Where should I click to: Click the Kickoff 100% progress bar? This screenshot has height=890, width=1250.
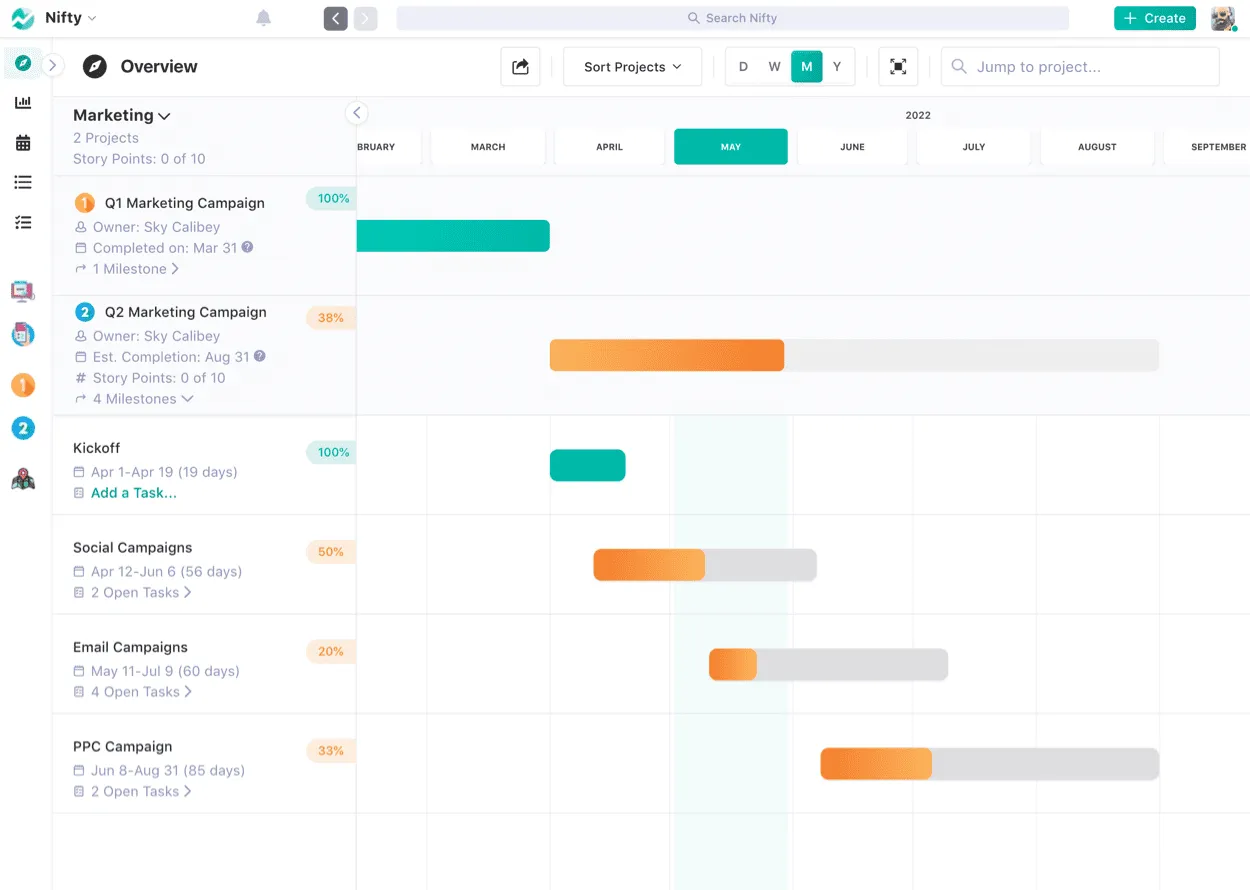tap(587, 465)
